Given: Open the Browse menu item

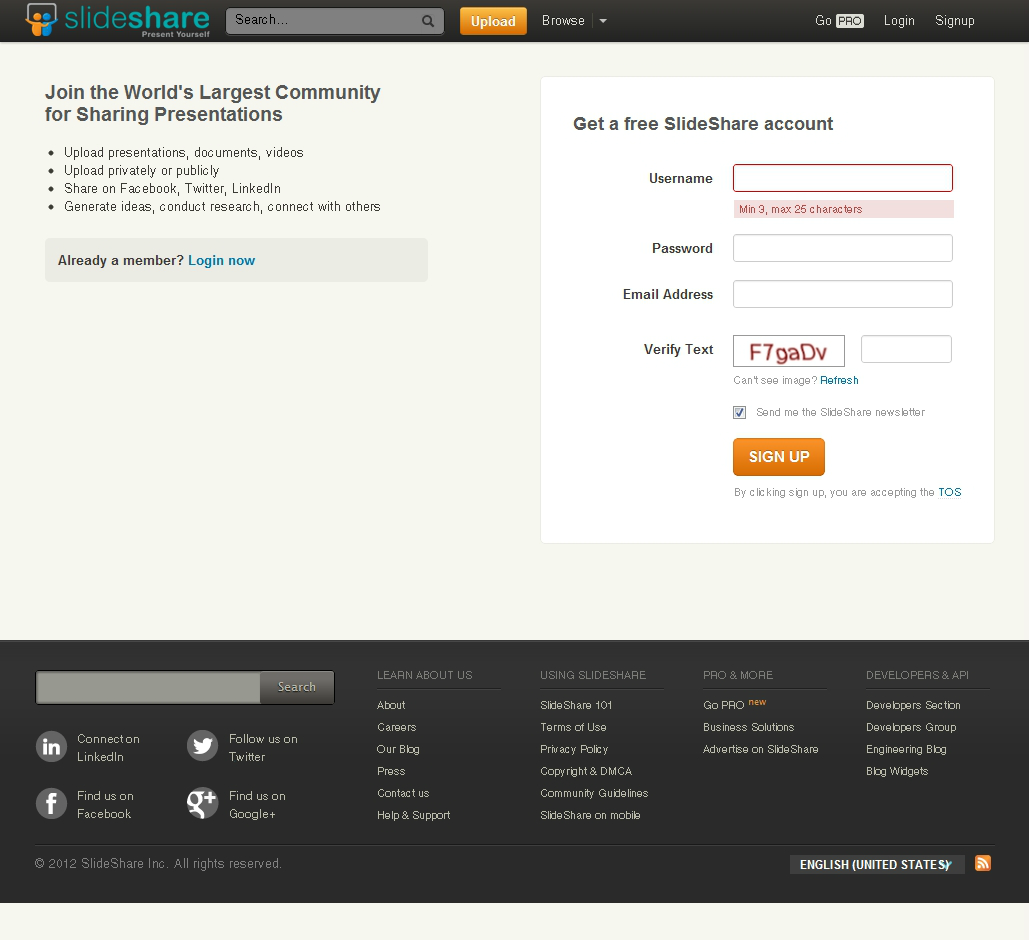Looking at the screenshot, I should click(563, 20).
